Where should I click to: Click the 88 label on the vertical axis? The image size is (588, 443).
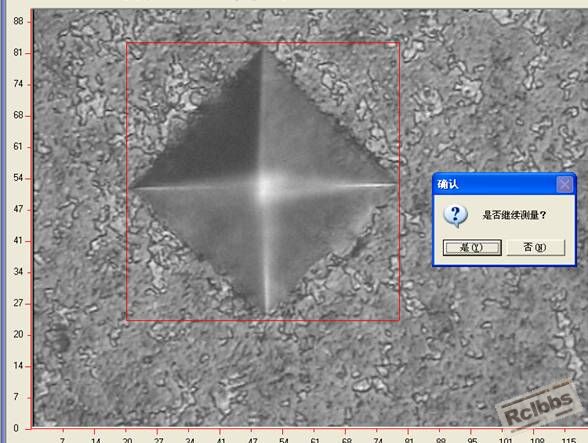(18, 21)
